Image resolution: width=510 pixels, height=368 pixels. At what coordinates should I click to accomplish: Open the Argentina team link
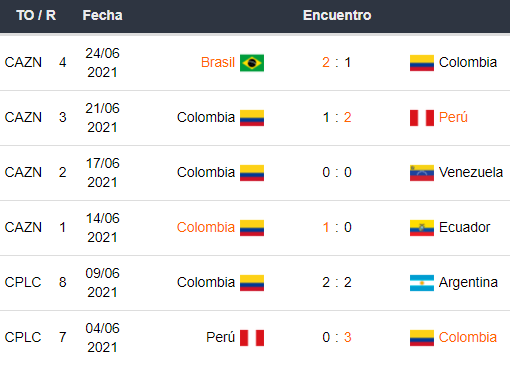(x=468, y=283)
